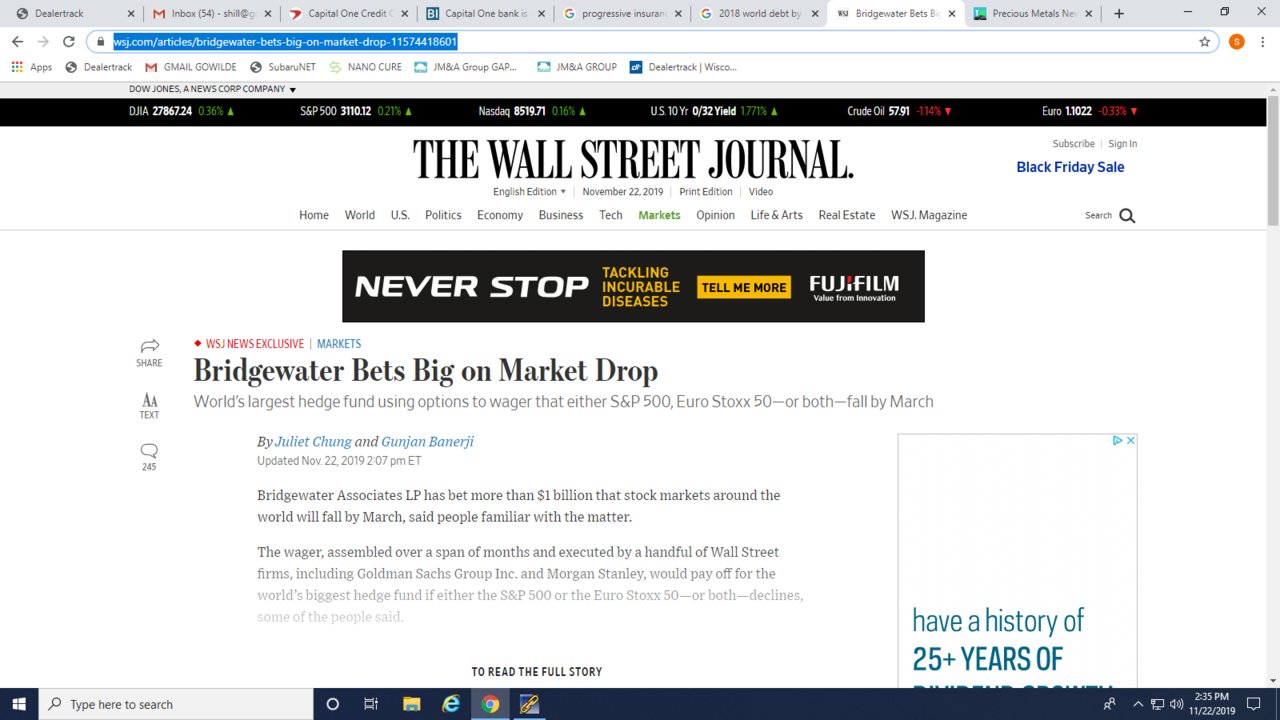Click the DJIA ticker quote
The width and height of the screenshot is (1280, 720).
(182, 111)
